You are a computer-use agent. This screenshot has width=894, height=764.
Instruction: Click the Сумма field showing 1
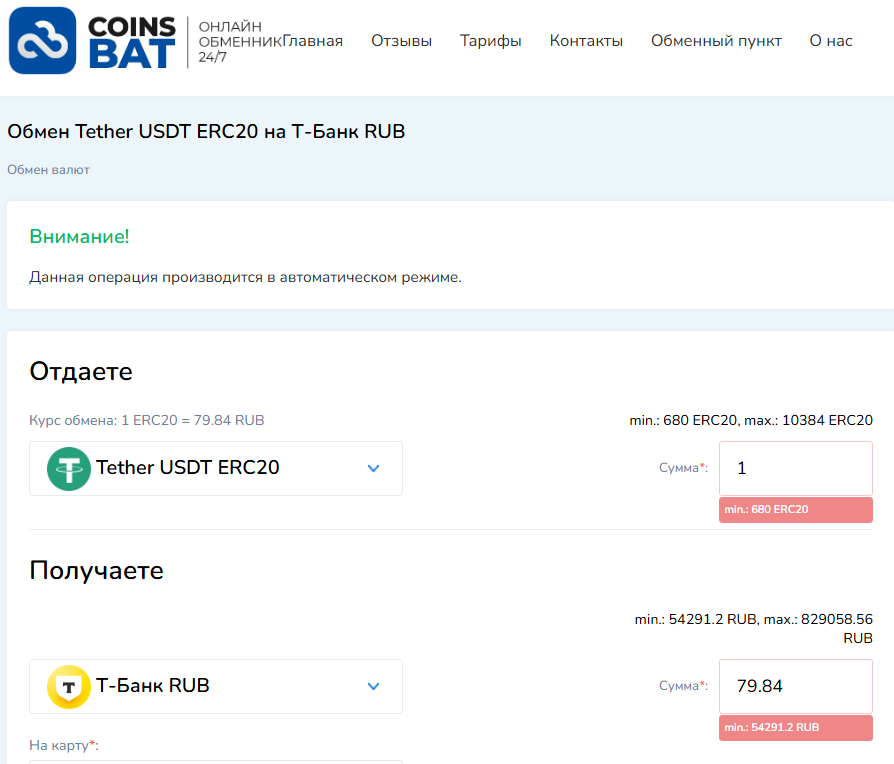795,467
